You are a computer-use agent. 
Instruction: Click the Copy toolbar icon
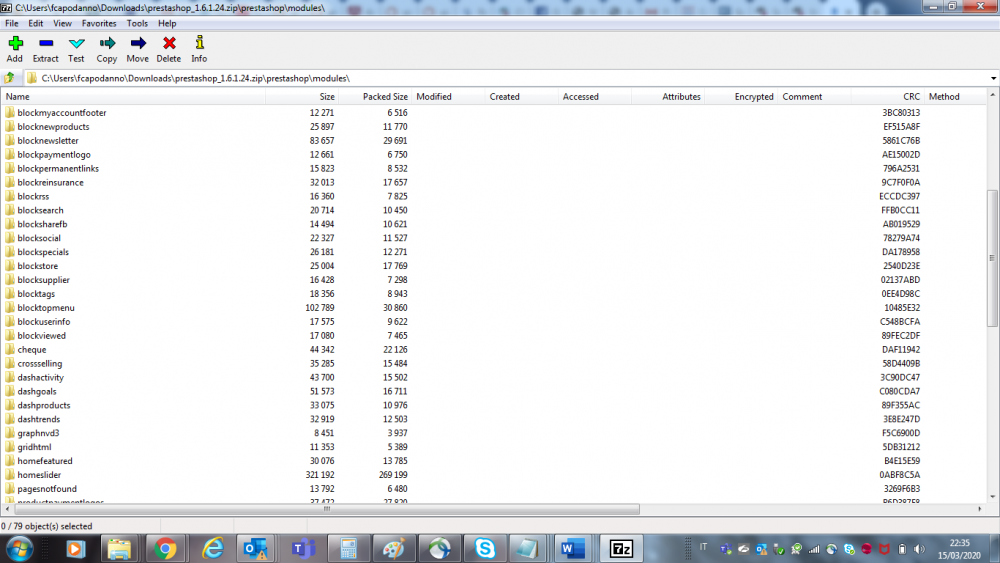107,43
